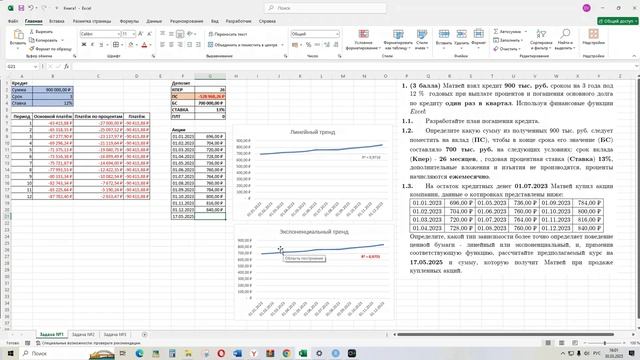Open the font size 11 dropdown

click(133, 33)
